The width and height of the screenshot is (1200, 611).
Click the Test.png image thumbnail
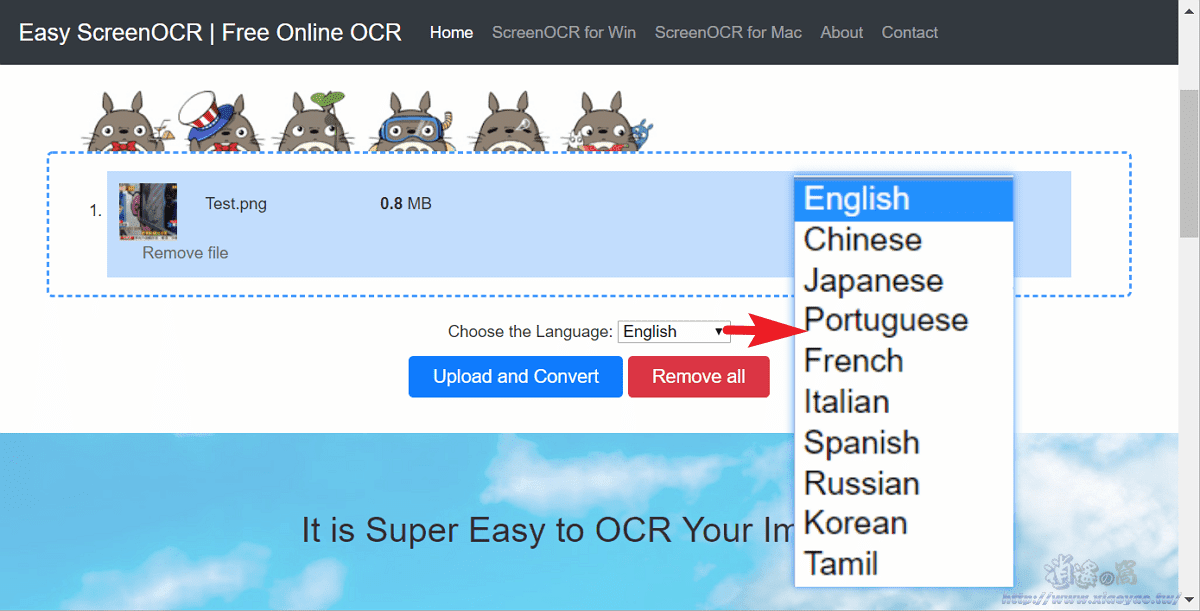[x=148, y=211]
